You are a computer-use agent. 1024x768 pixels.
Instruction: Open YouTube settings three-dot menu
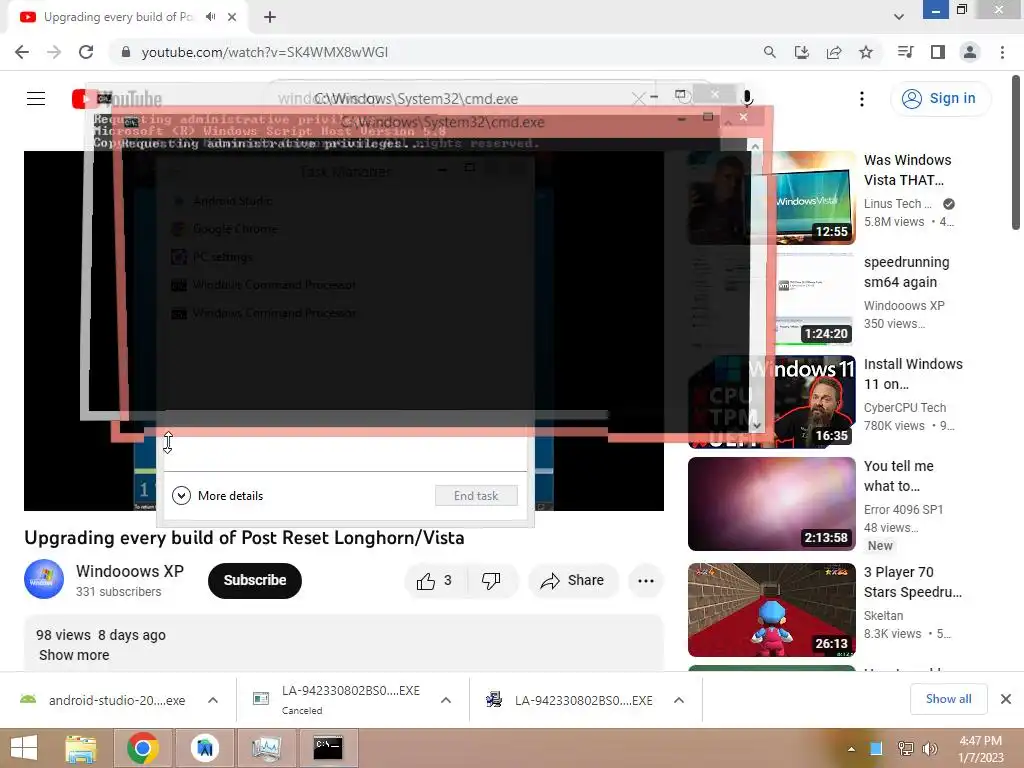click(862, 99)
